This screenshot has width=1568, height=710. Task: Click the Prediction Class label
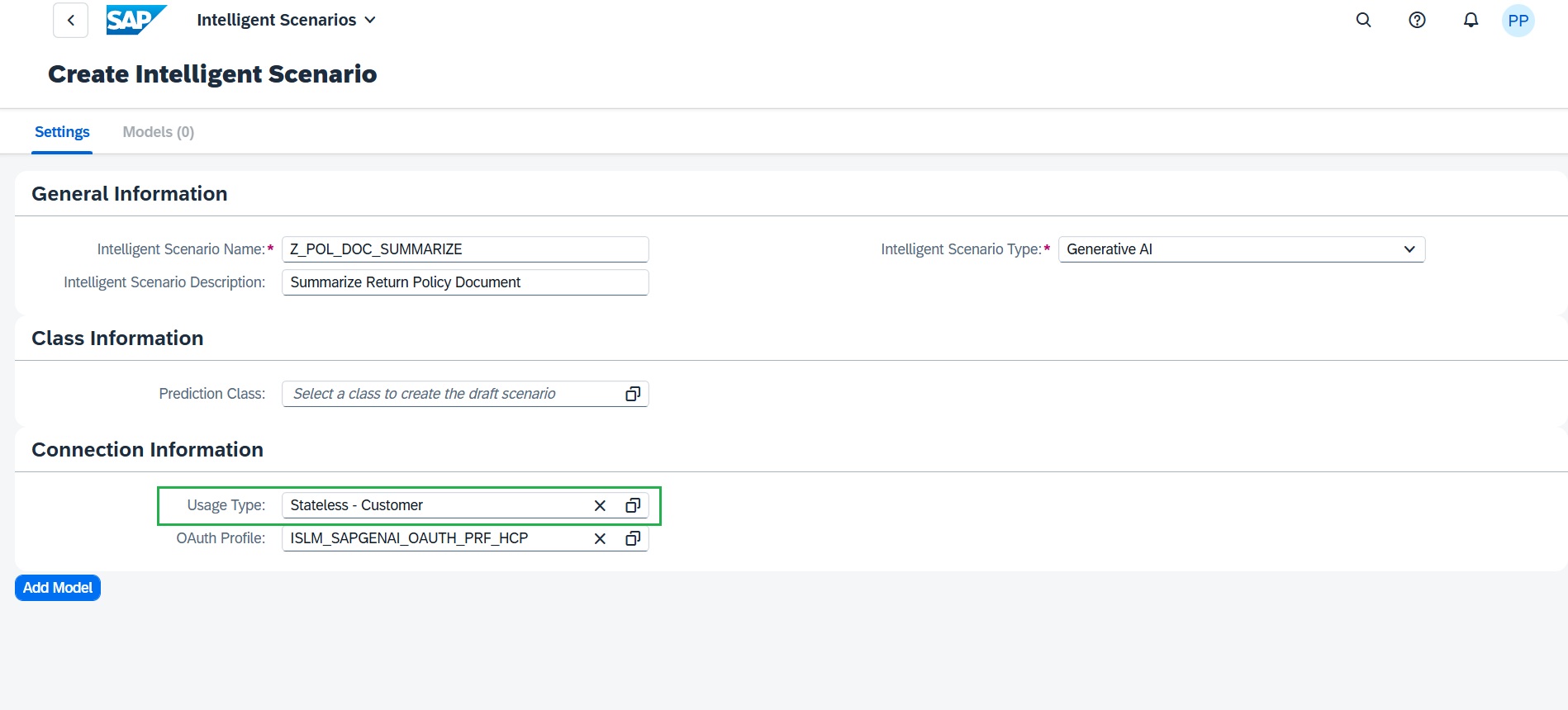coord(212,394)
